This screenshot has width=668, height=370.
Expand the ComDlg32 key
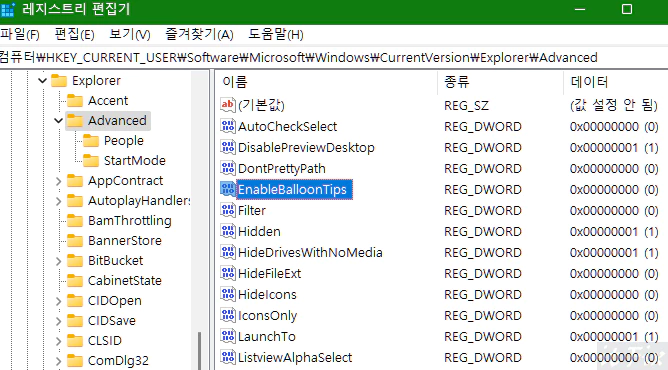(x=58, y=361)
